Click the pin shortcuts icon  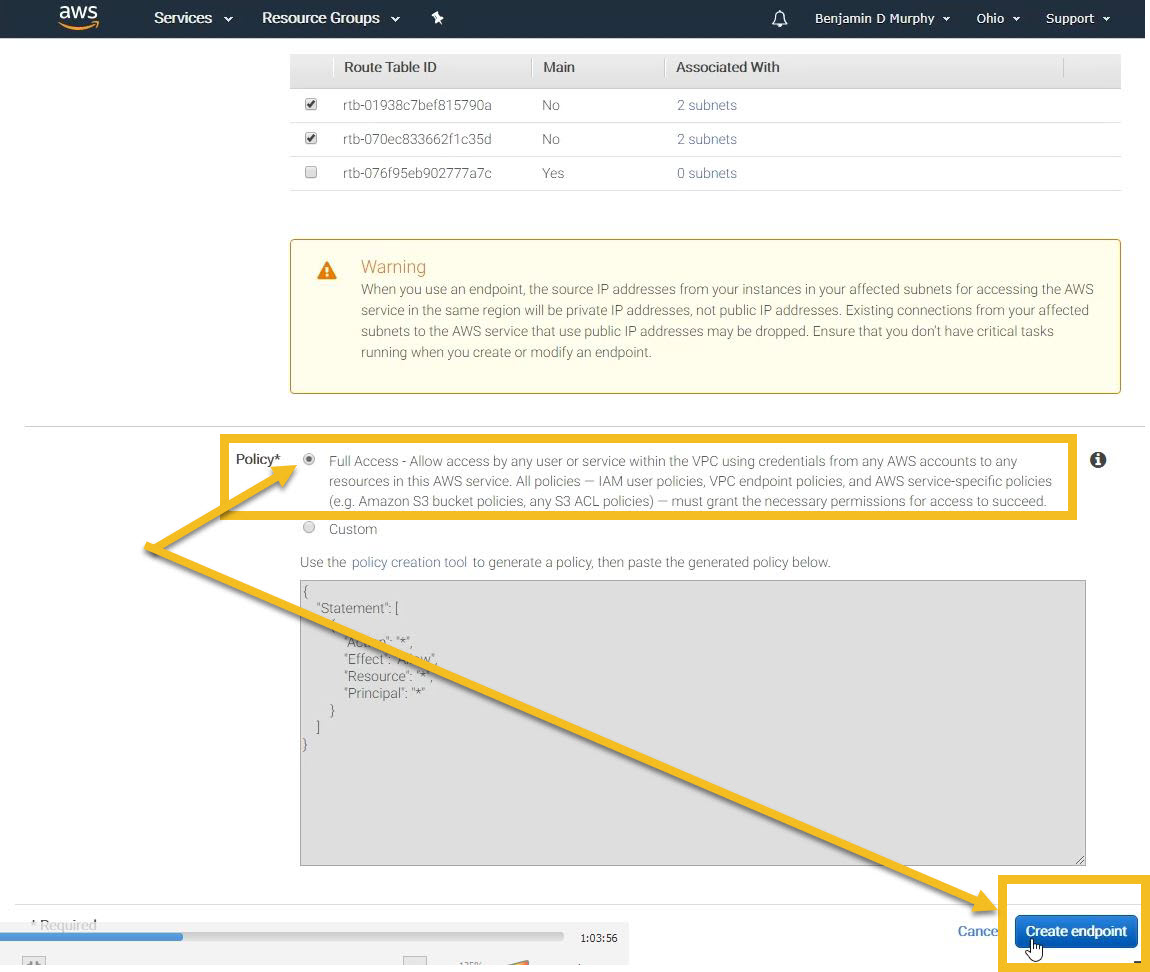pos(437,18)
